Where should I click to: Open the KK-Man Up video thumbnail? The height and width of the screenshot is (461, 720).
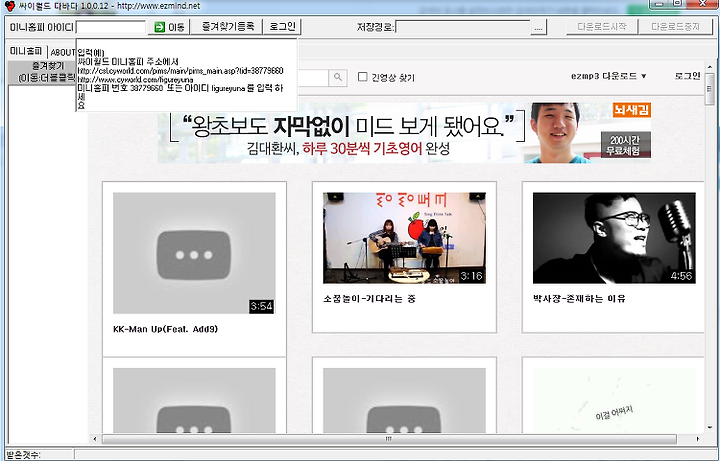coord(194,253)
